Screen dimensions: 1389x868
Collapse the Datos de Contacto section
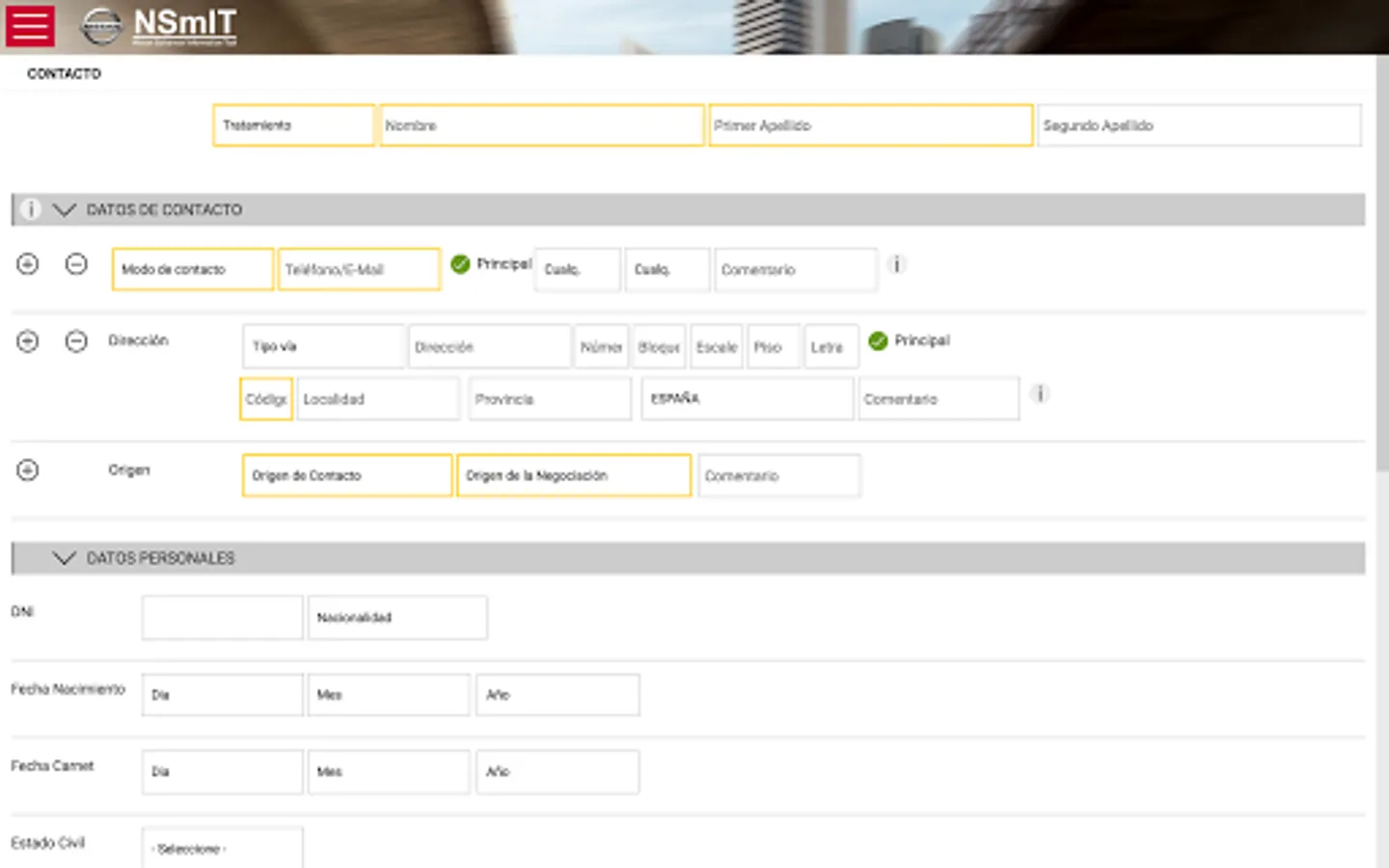64,209
